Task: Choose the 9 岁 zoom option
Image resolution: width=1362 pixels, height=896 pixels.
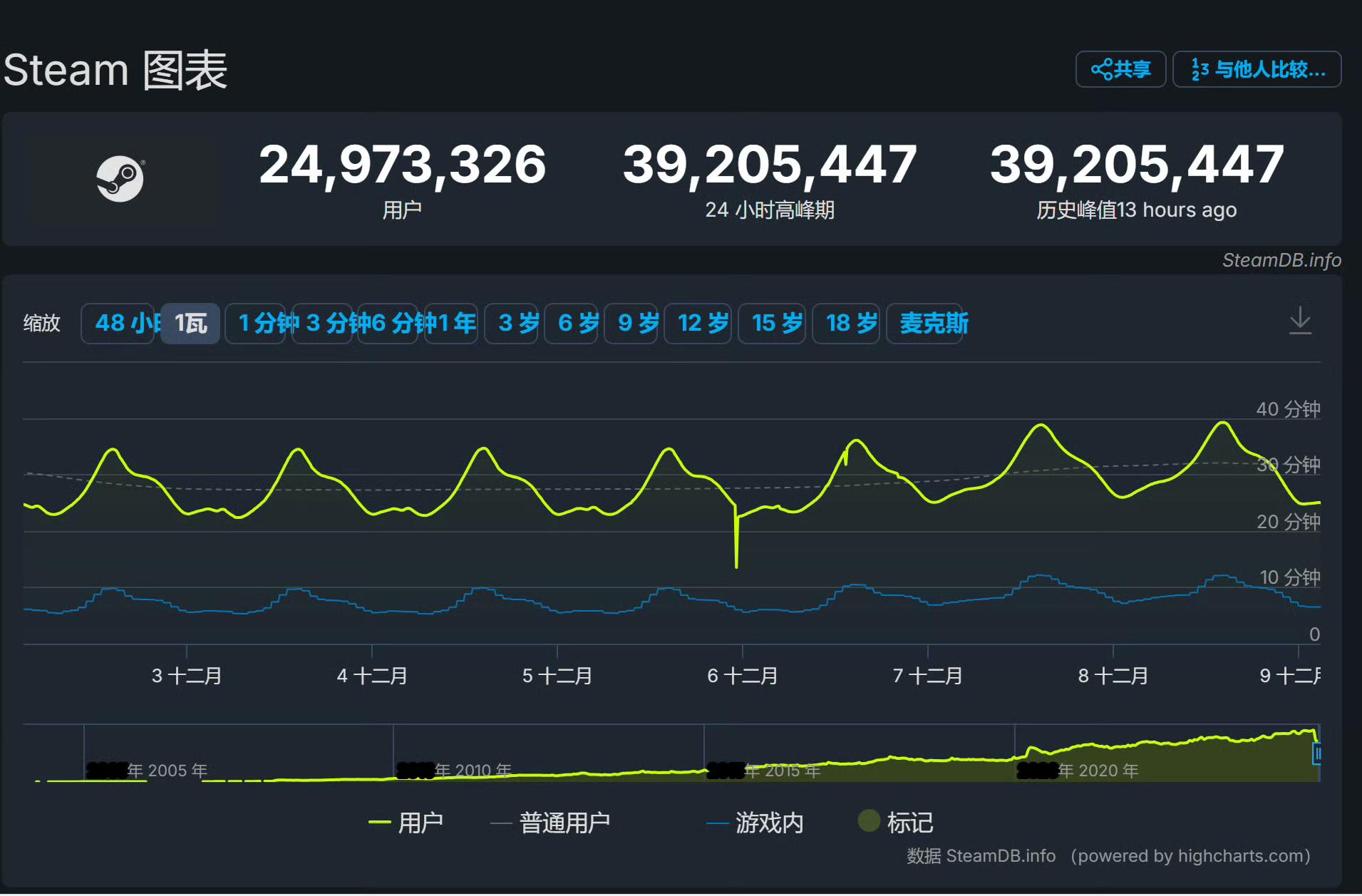Action: (x=631, y=324)
